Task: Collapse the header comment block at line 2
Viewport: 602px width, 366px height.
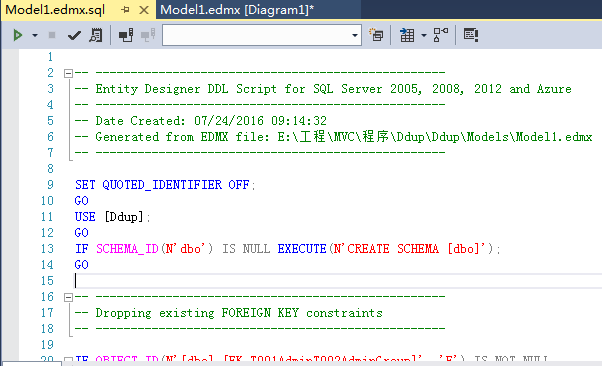Action: (x=68, y=73)
